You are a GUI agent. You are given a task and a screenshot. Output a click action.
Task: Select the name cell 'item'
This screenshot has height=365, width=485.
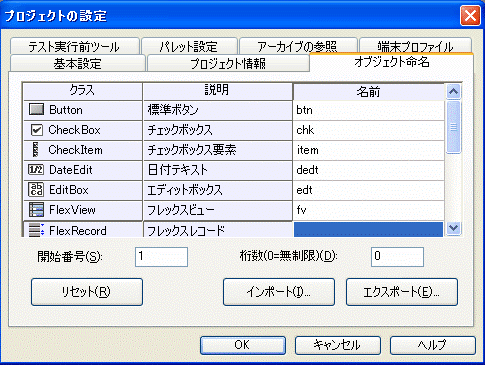(x=369, y=150)
